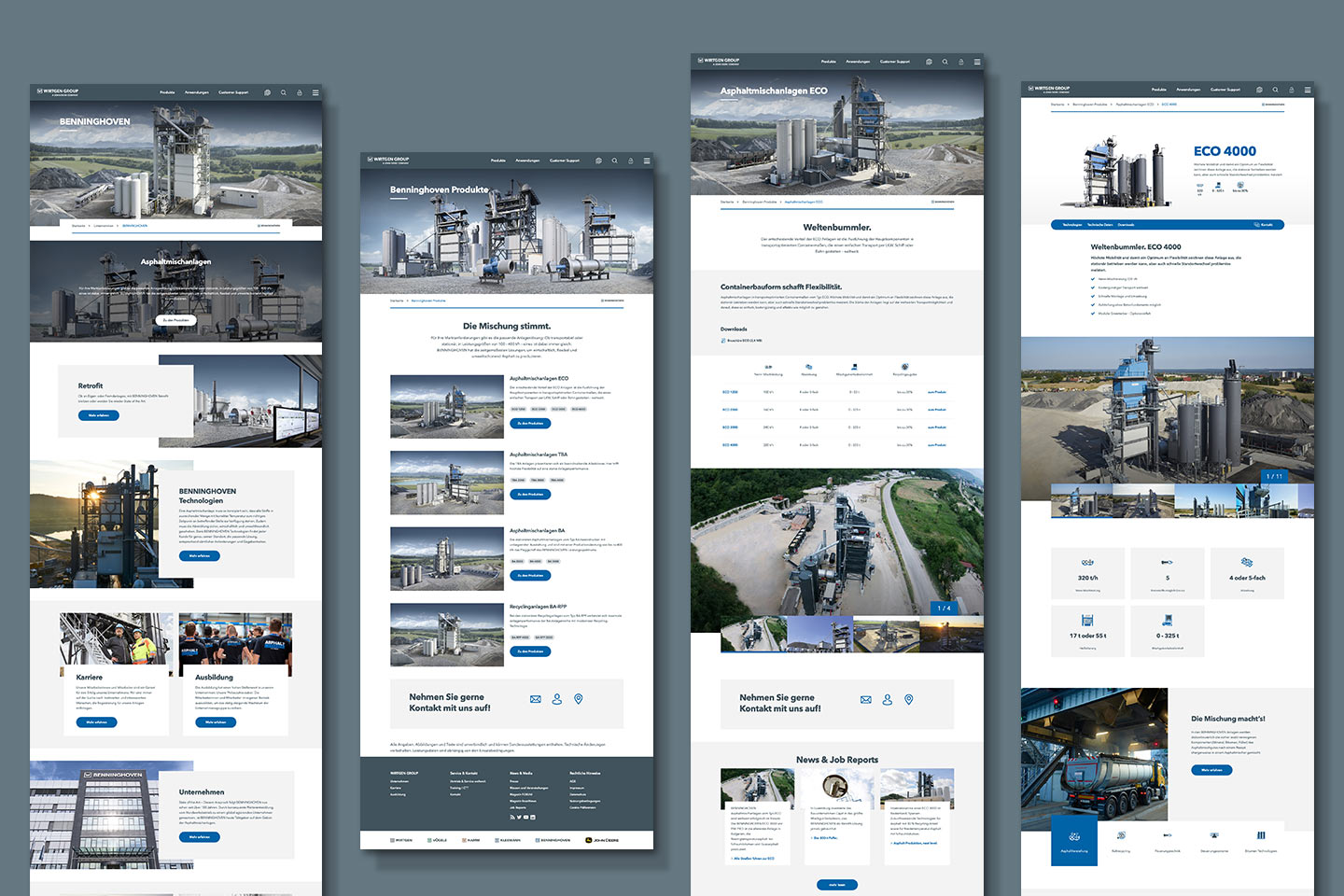Select Asphaltherstellung tab at ECO 4000 page bottom
Image resolution: width=1344 pixels, height=896 pixels.
point(1074,841)
